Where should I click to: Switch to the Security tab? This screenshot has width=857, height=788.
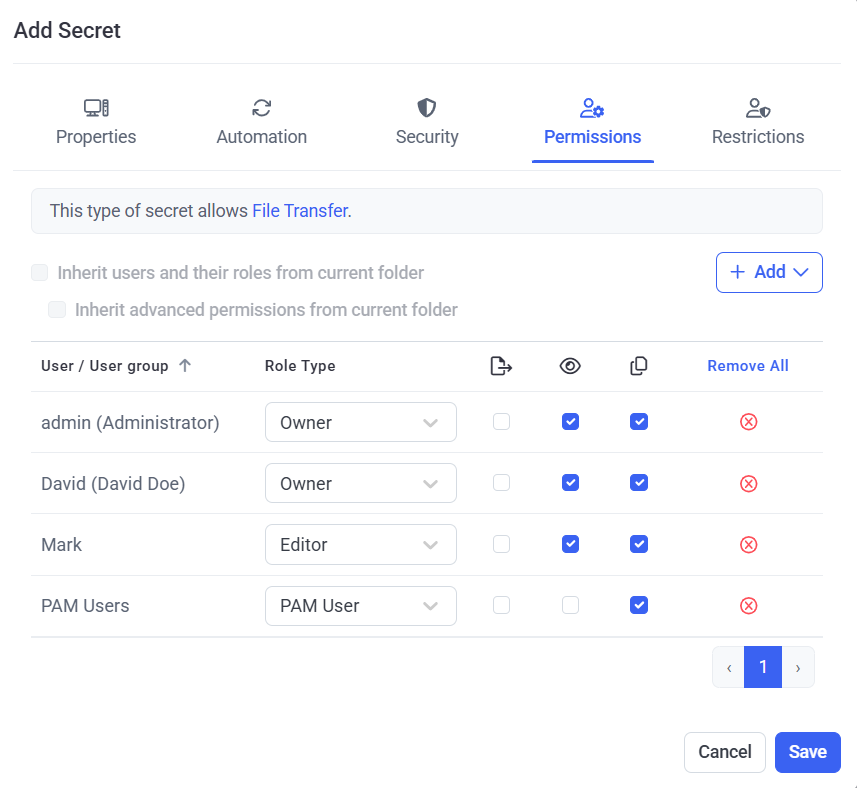[x=427, y=123]
